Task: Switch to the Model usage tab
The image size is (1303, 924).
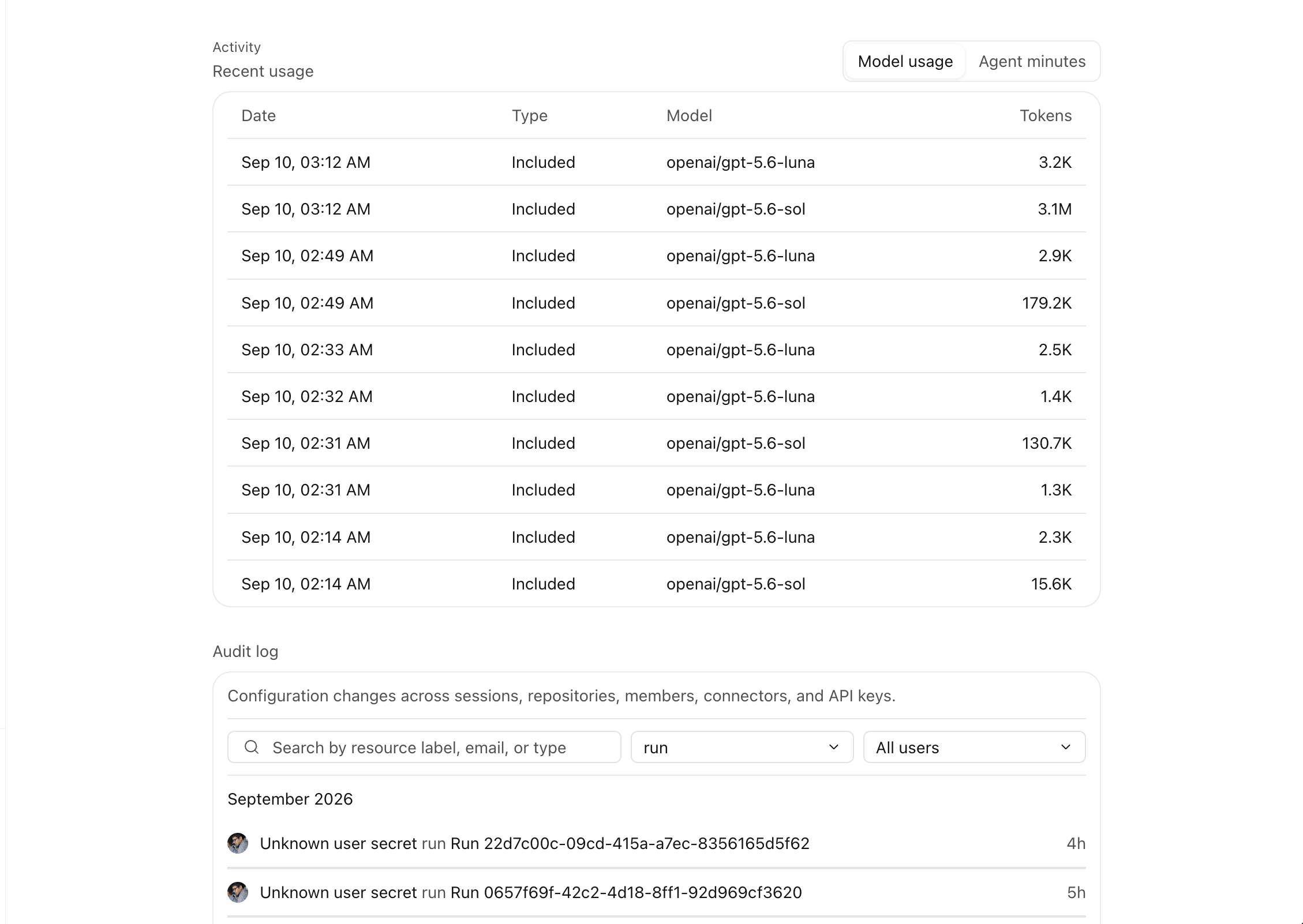Action: [905, 61]
